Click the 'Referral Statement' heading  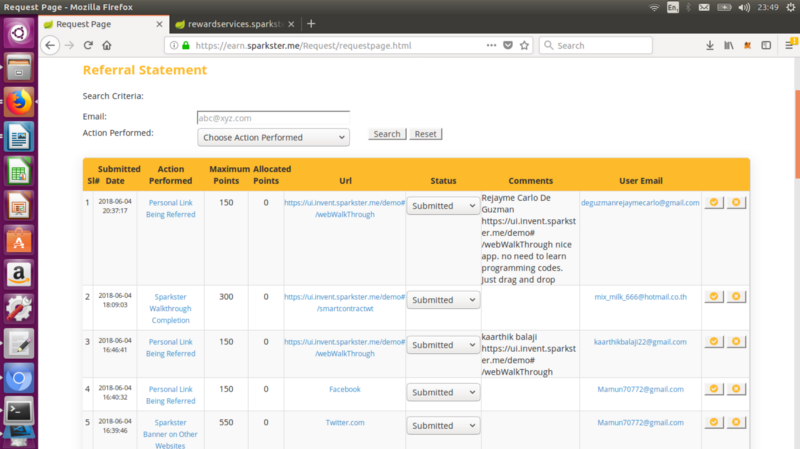tap(145, 70)
